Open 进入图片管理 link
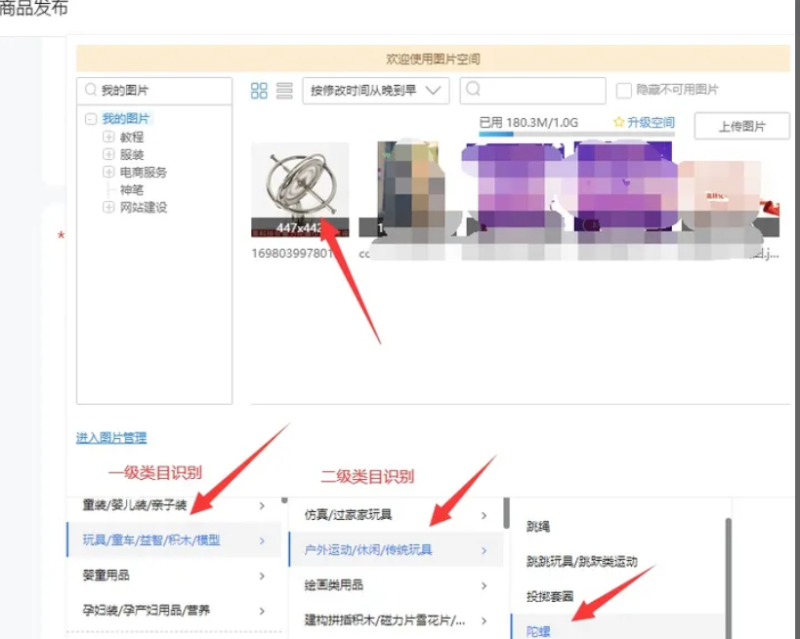Image resolution: width=800 pixels, height=639 pixels. pyautogui.click(x=113, y=438)
